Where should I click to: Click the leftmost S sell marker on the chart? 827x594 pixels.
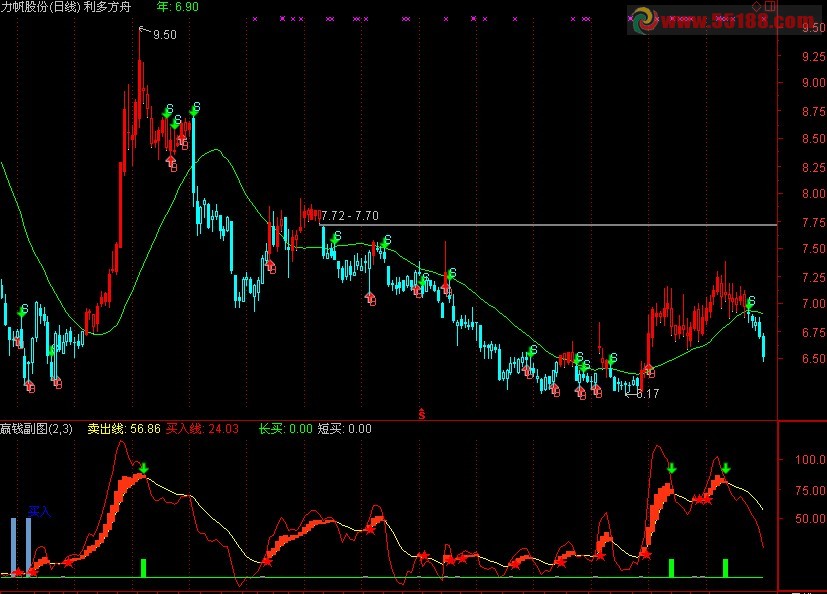tap(24, 309)
